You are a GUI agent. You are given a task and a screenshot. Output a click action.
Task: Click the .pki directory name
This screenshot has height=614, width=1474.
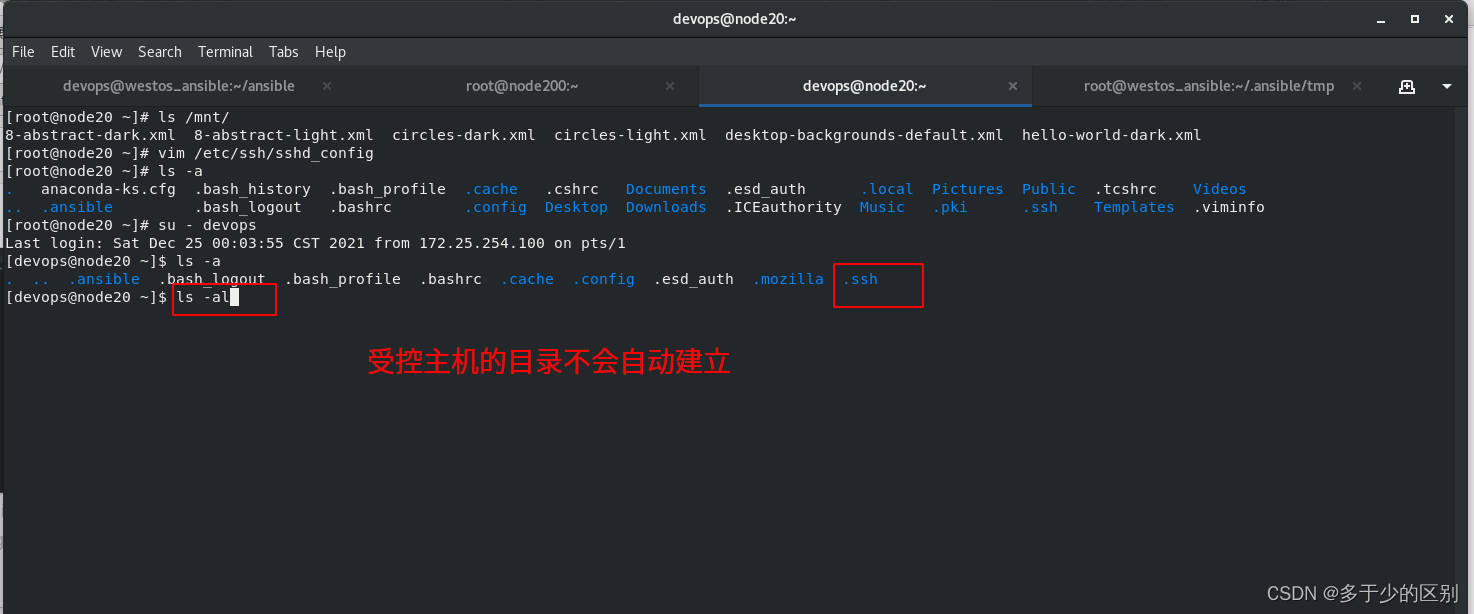[950, 207]
